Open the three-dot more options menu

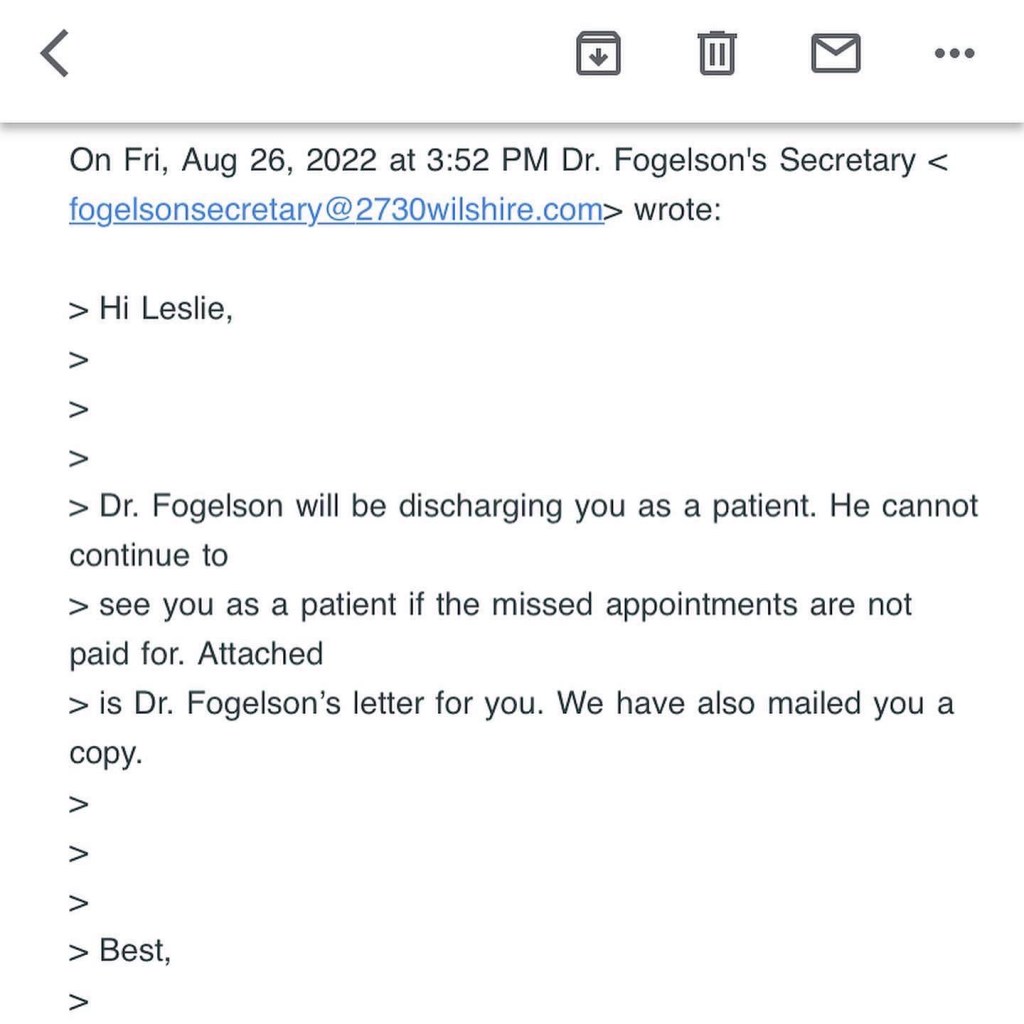953,54
